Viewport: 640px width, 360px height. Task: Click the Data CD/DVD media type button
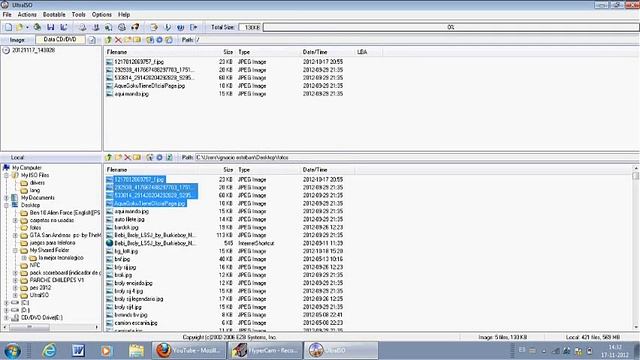coord(60,40)
